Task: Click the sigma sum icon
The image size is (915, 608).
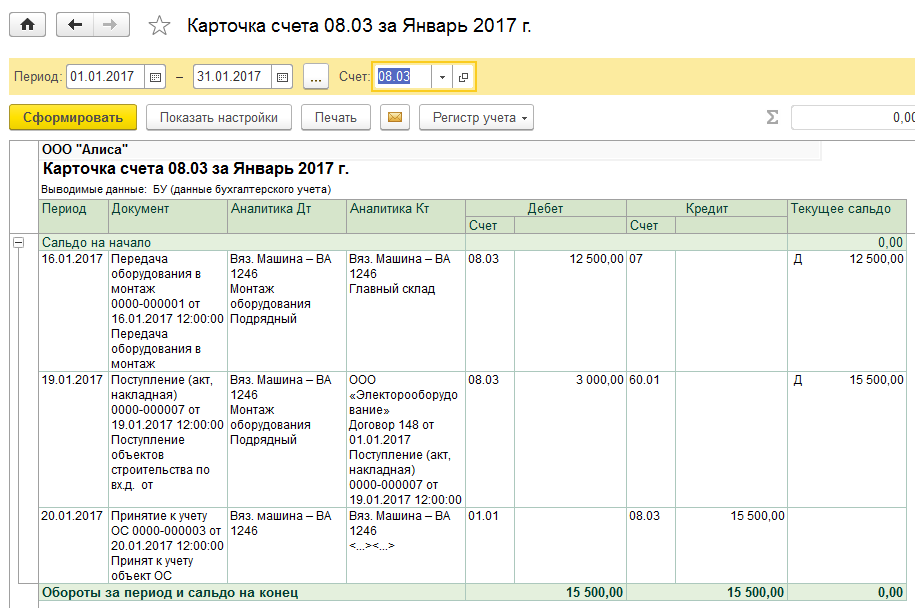Action: pyautogui.click(x=772, y=118)
